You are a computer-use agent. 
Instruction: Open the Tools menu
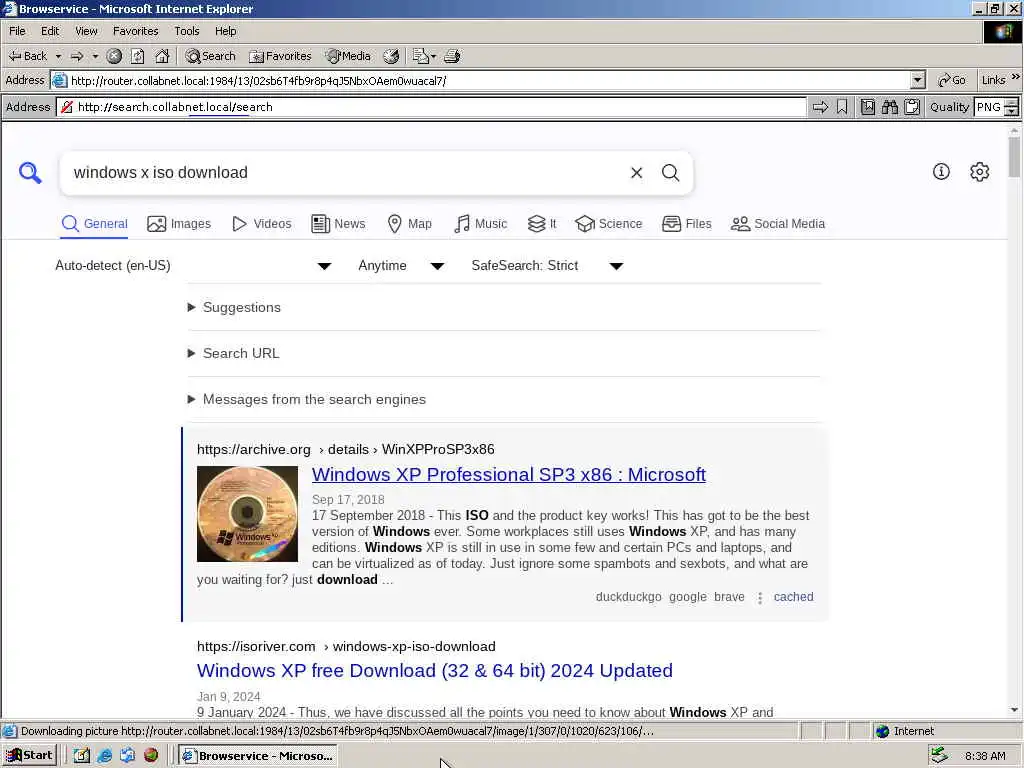click(187, 31)
